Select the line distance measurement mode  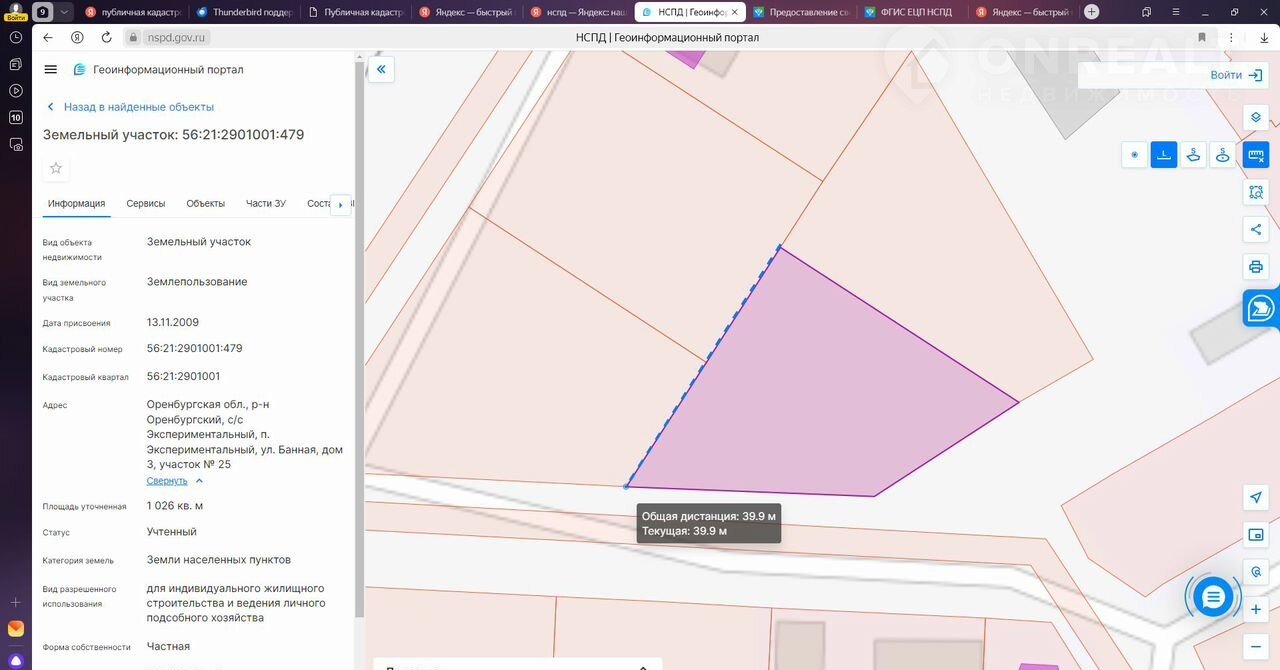point(1164,155)
